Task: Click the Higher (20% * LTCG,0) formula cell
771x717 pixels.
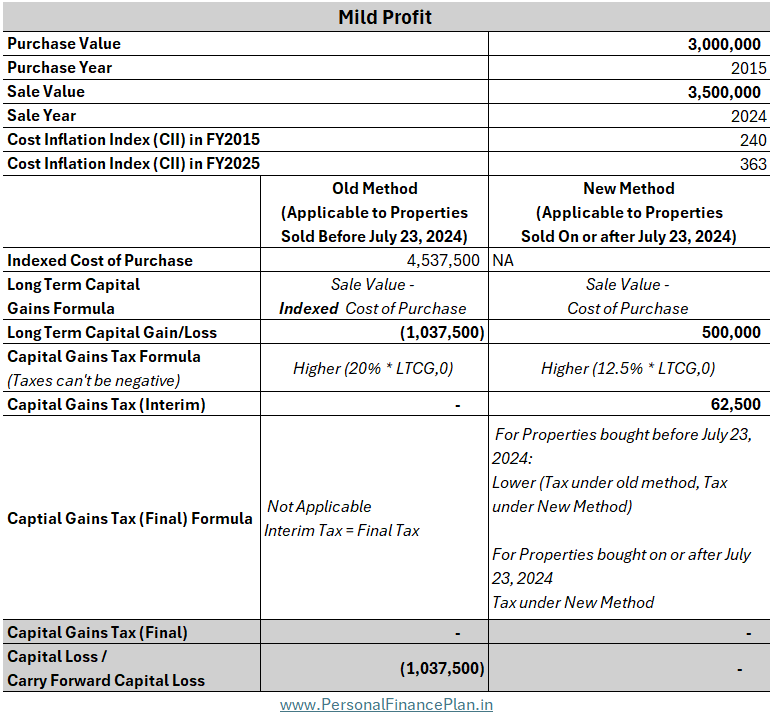Action: click(x=374, y=368)
